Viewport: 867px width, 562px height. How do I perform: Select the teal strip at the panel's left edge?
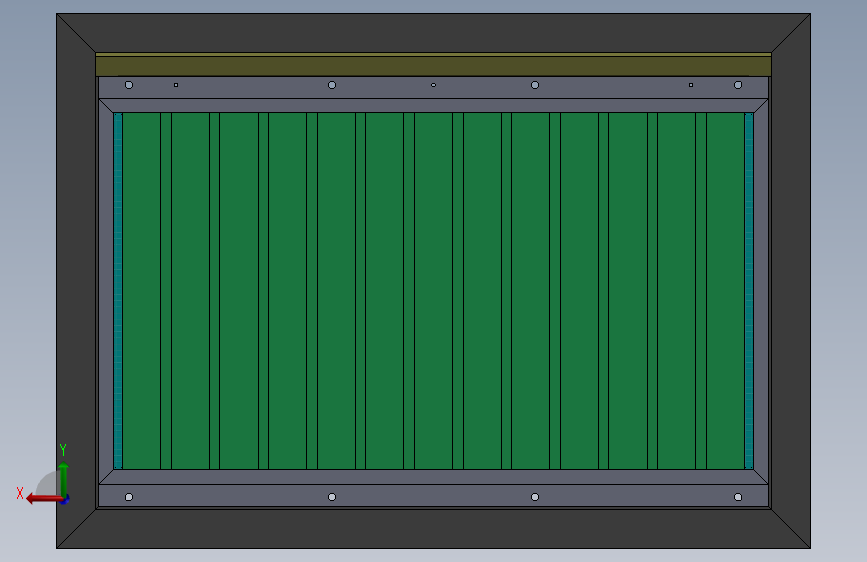pyautogui.click(x=118, y=291)
